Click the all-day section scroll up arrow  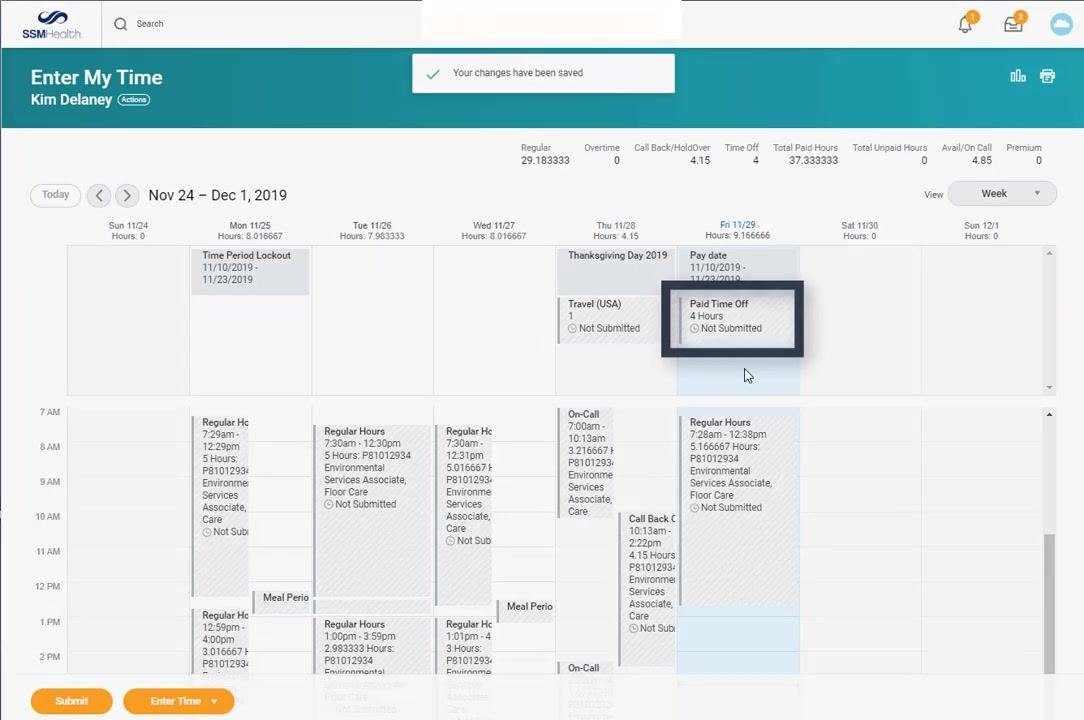(1049, 254)
